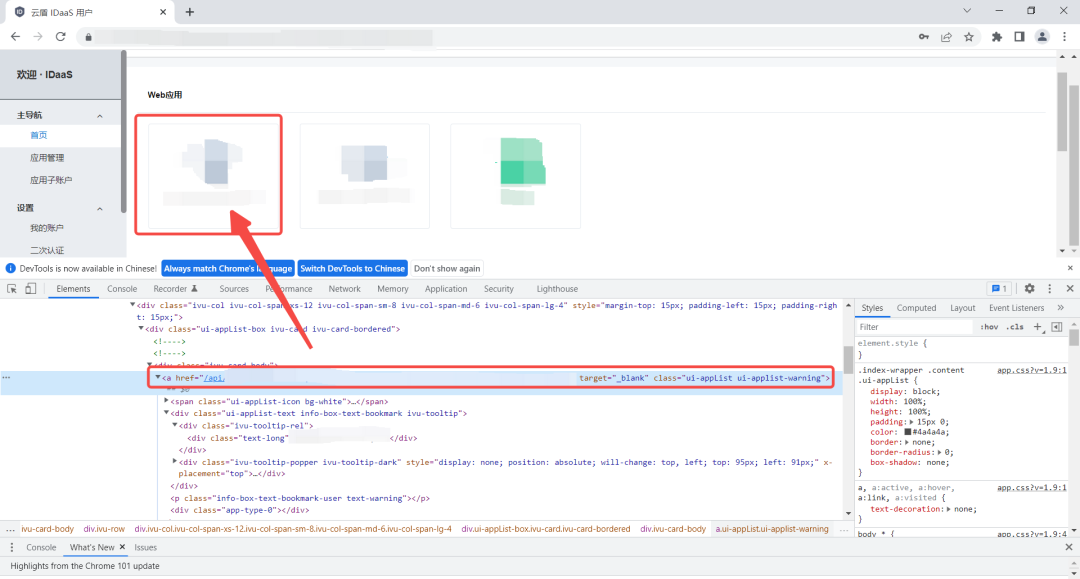This screenshot has width=1080, height=579.
Task: Open the app.css link for .ui-appList rule
Action: pyautogui.click(x=1031, y=370)
